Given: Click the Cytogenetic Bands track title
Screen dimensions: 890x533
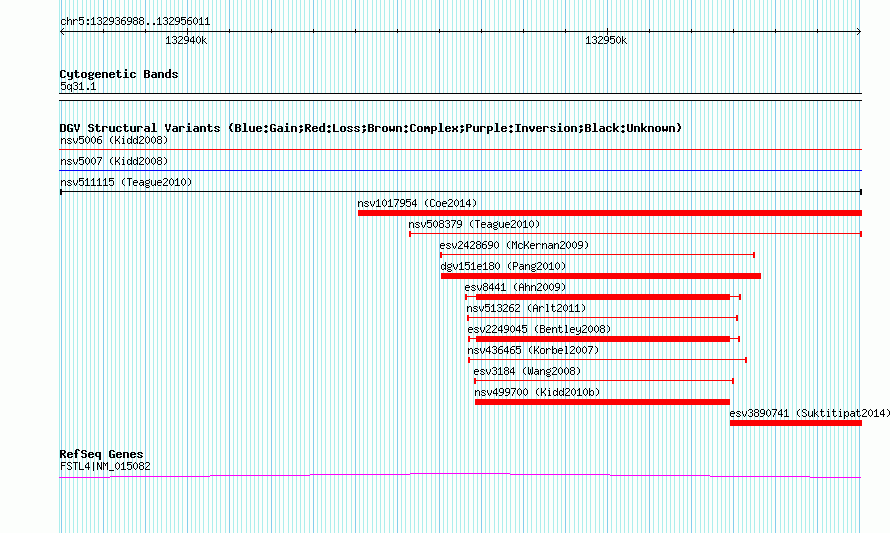Looking at the screenshot, I should point(119,74).
